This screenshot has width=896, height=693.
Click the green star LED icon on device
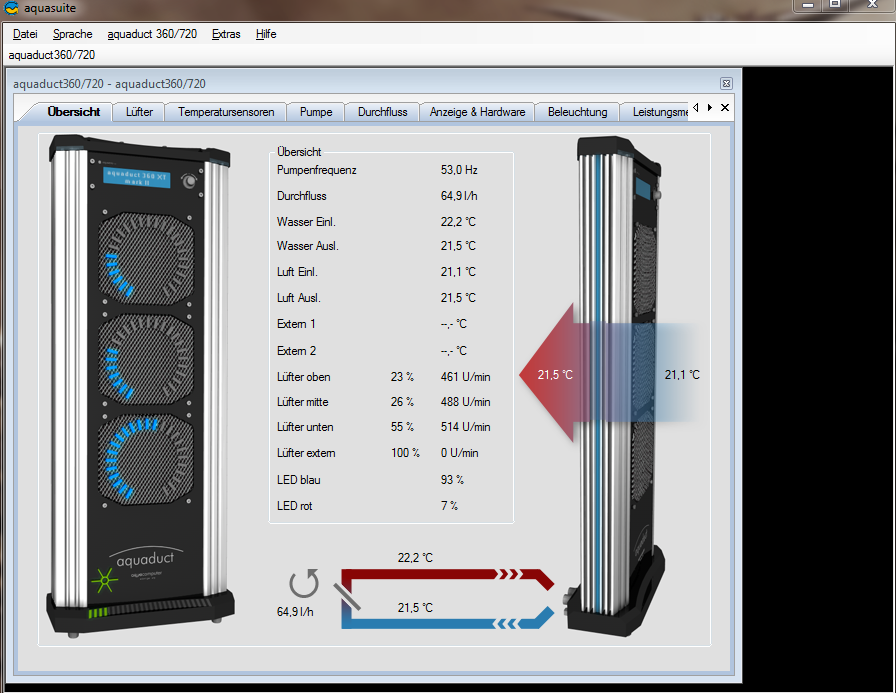(105, 580)
